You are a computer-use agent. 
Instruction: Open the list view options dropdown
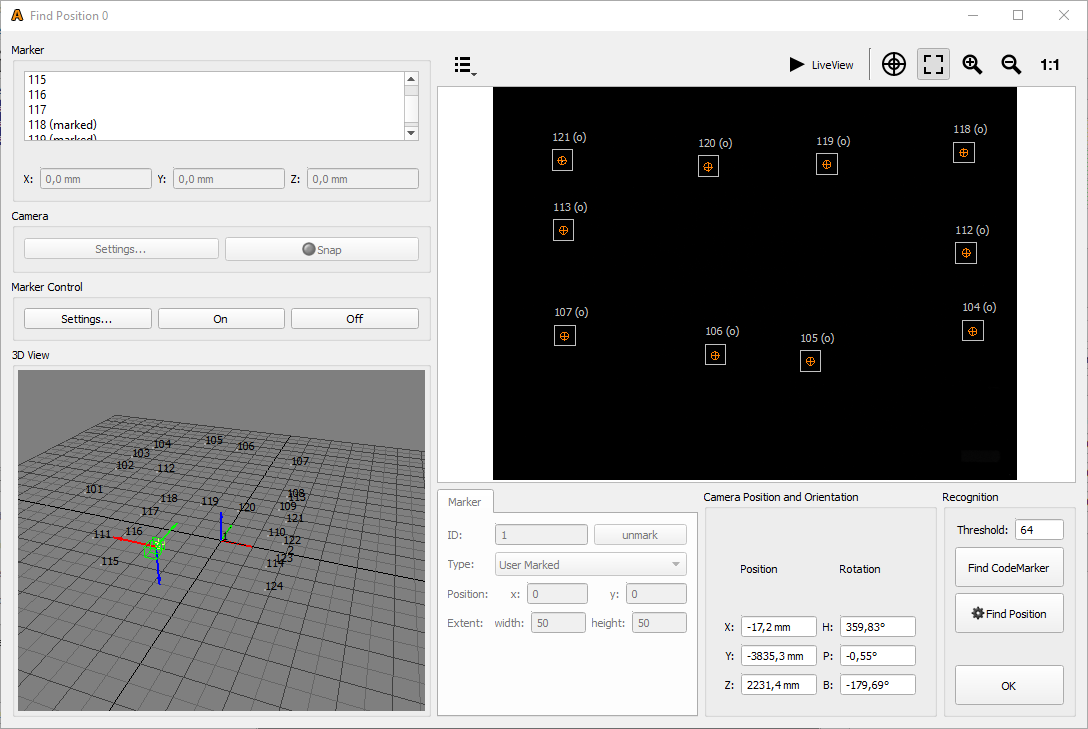(464, 65)
